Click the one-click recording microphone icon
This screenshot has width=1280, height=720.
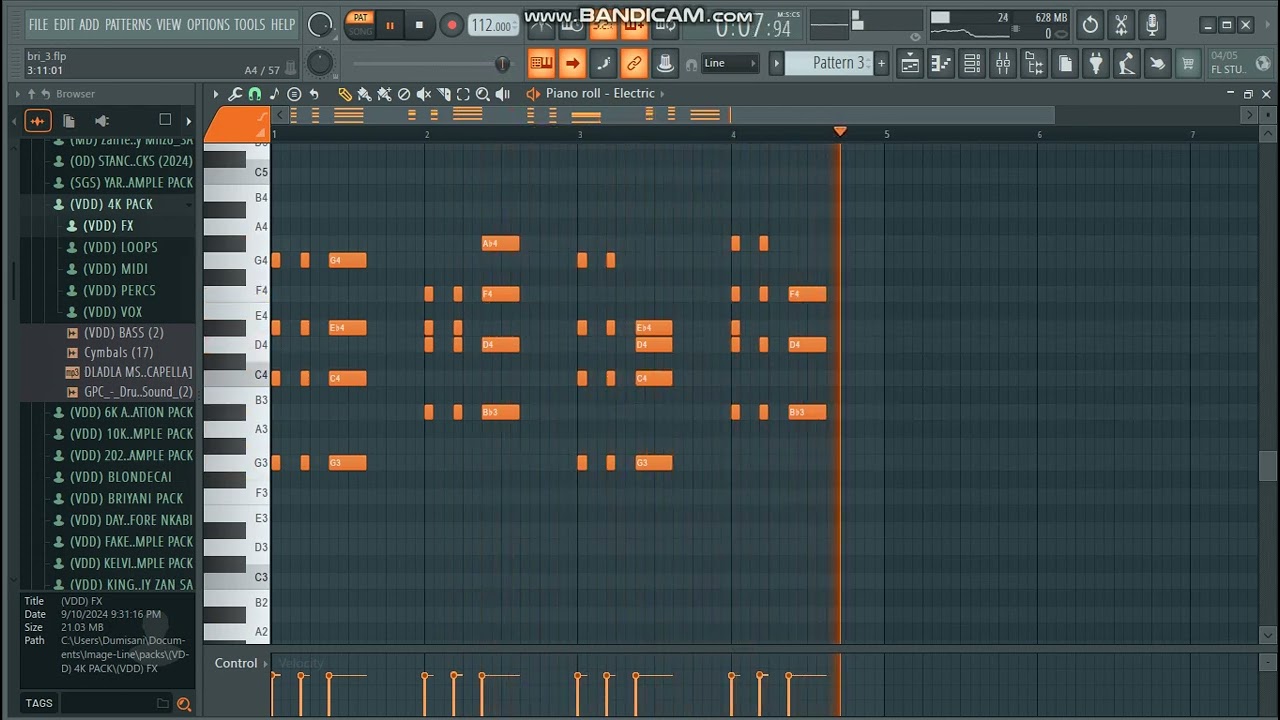1153,25
